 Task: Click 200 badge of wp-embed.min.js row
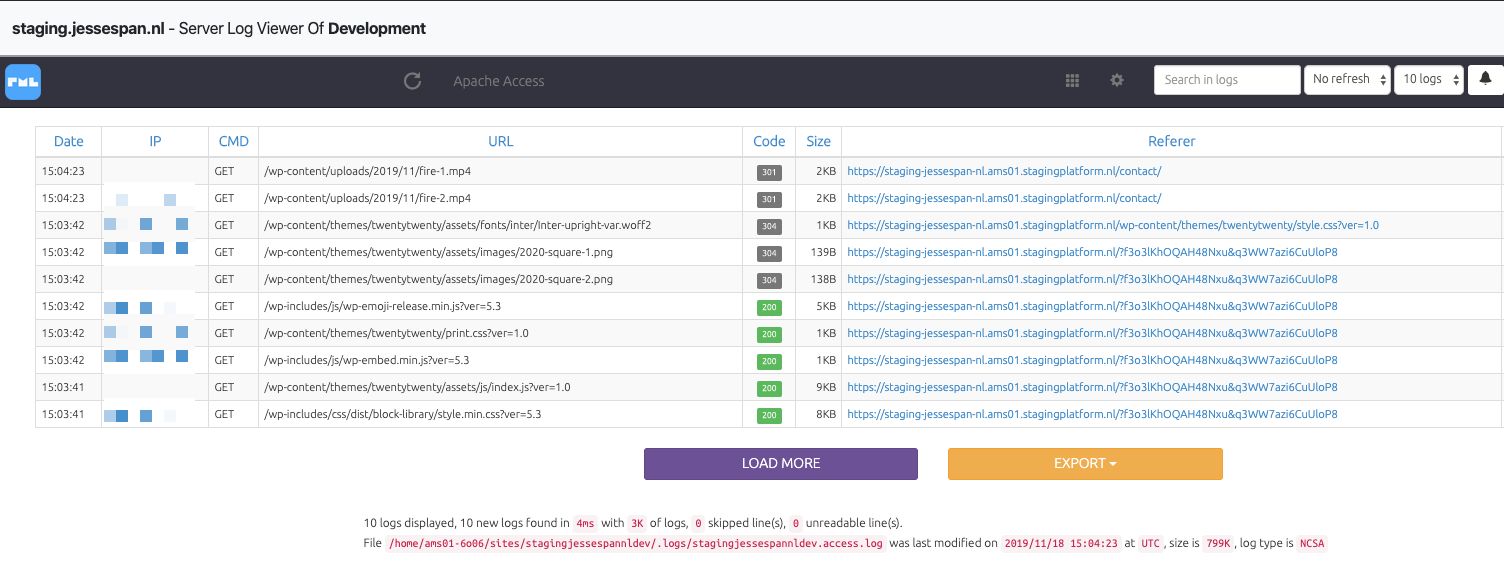pos(769,361)
